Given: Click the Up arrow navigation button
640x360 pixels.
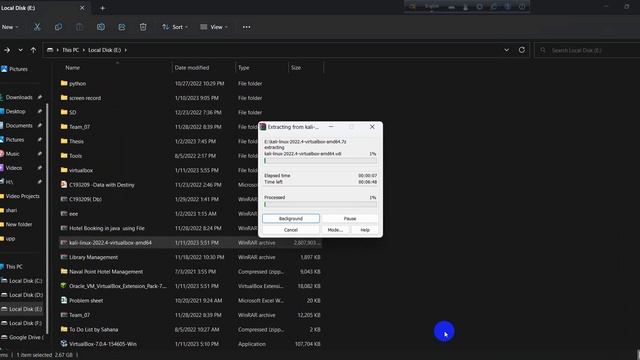Looking at the screenshot, I should [x=33, y=50].
